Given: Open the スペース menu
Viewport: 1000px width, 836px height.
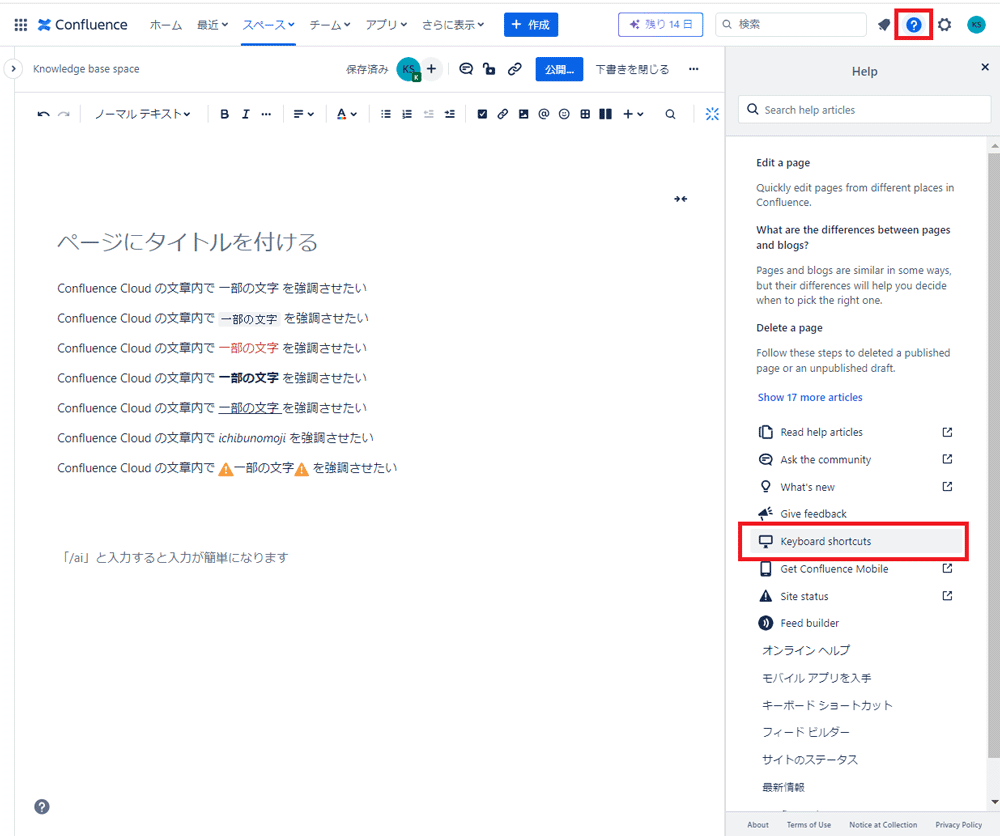Looking at the screenshot, I should pos(268,25).
